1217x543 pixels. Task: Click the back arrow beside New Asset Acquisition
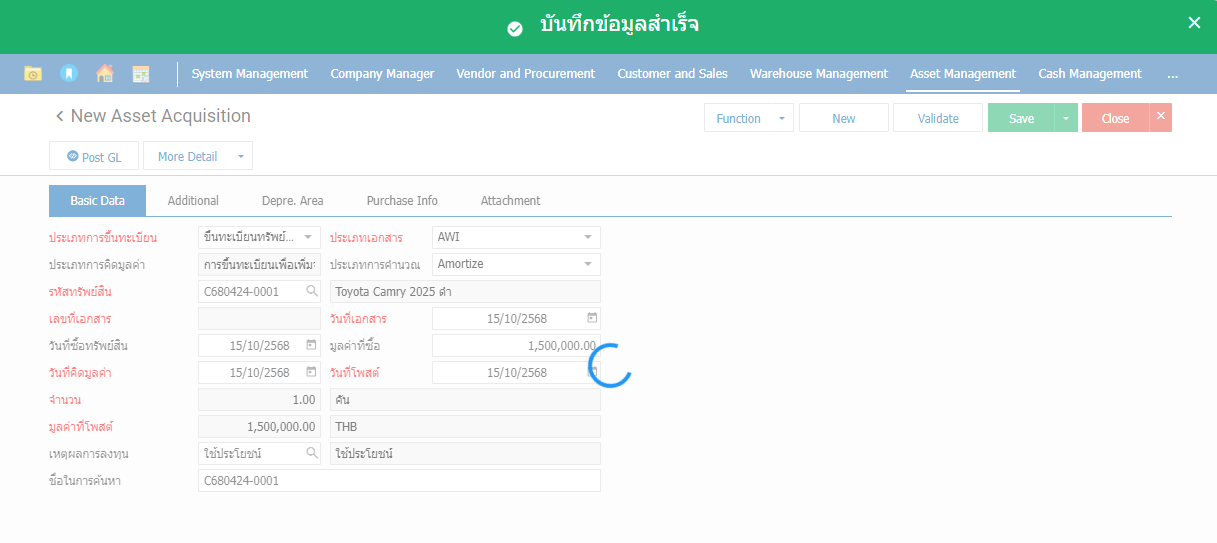[x=59, y=116]
